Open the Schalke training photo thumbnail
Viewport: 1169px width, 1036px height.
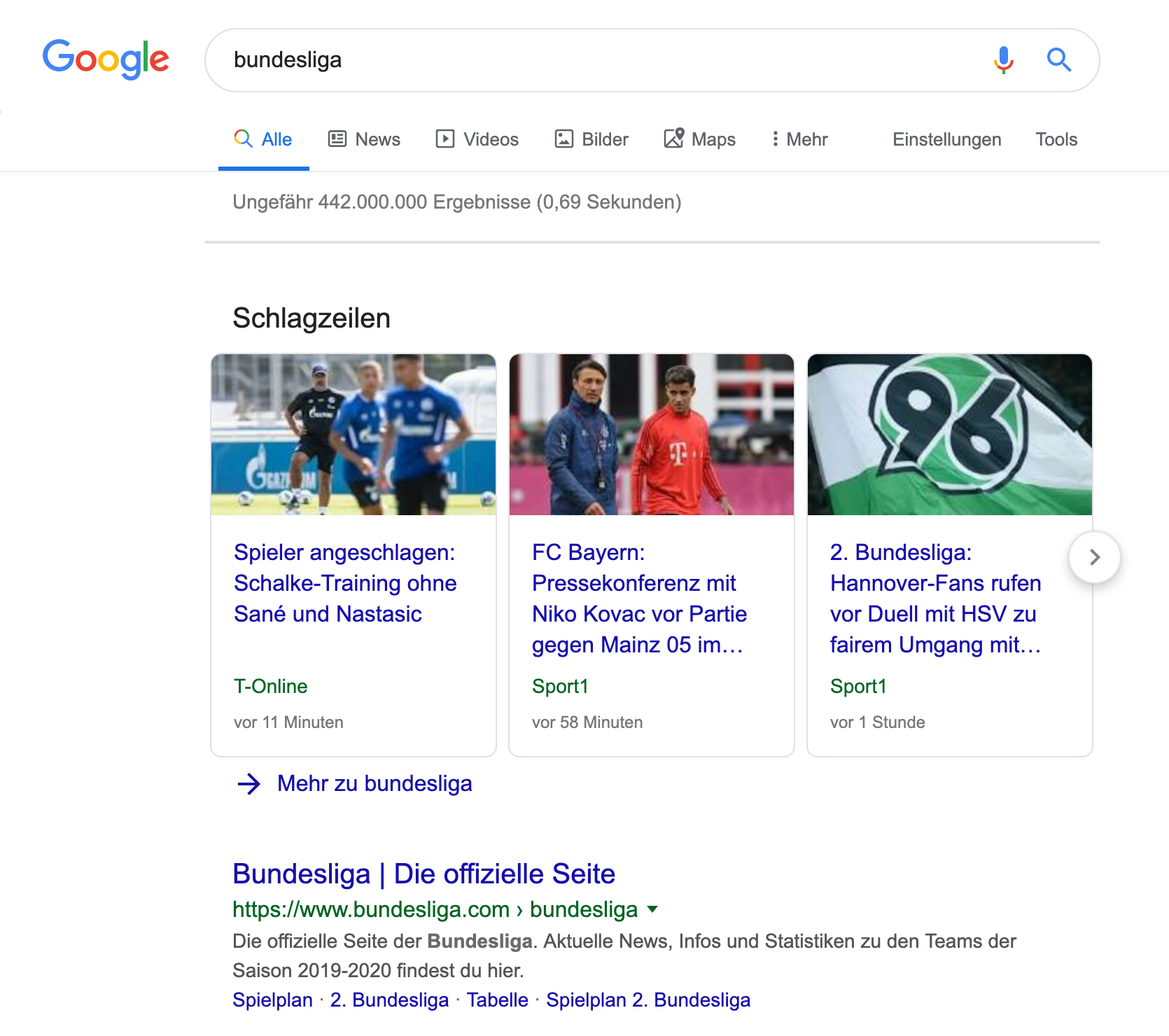coord(353,435)
